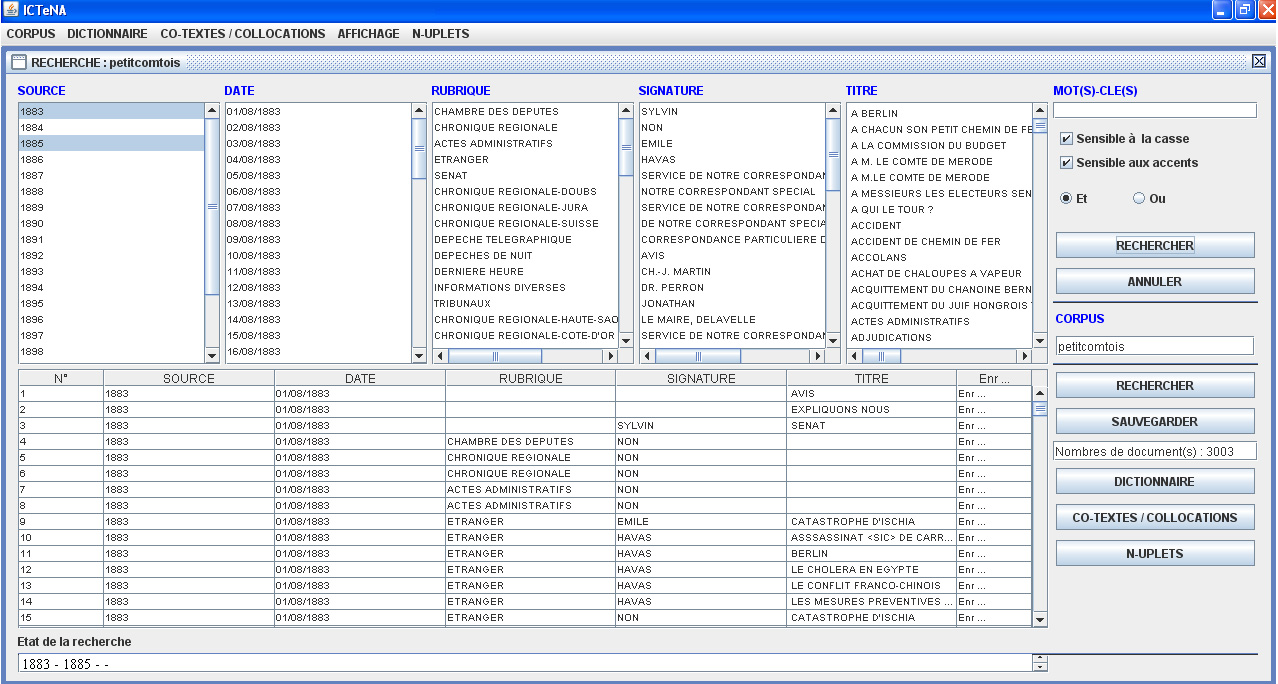Open the DICTIONNAIRE menu
This screenshot has width=1278, height=684.
pyautogui.click(x=107, y=34)
